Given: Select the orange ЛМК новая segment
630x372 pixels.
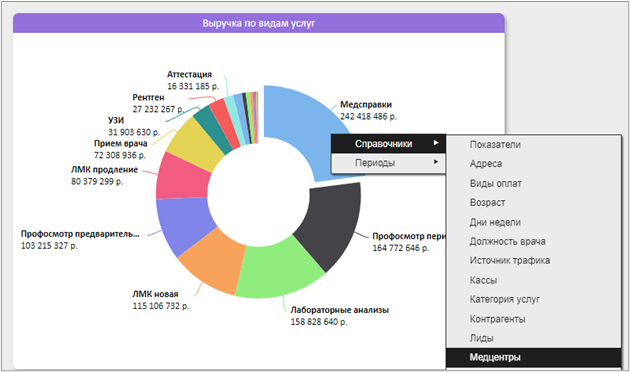Looking at the screenshot, I should click(213, 261).
